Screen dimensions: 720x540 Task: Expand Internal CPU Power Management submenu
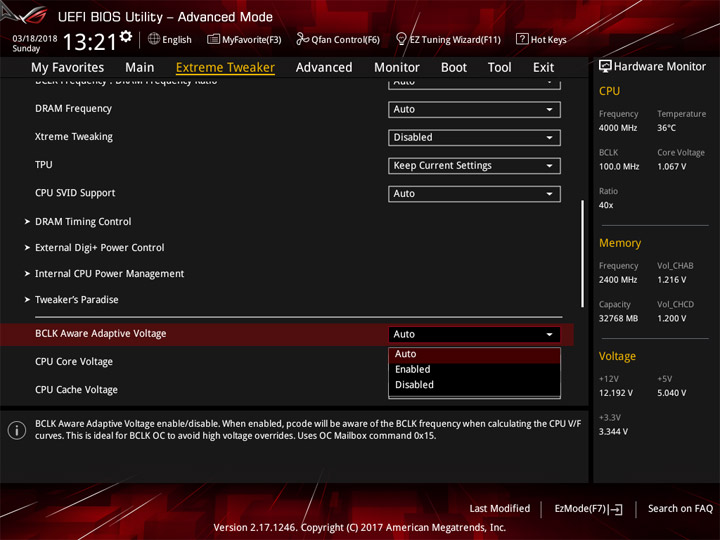(109, 274)
